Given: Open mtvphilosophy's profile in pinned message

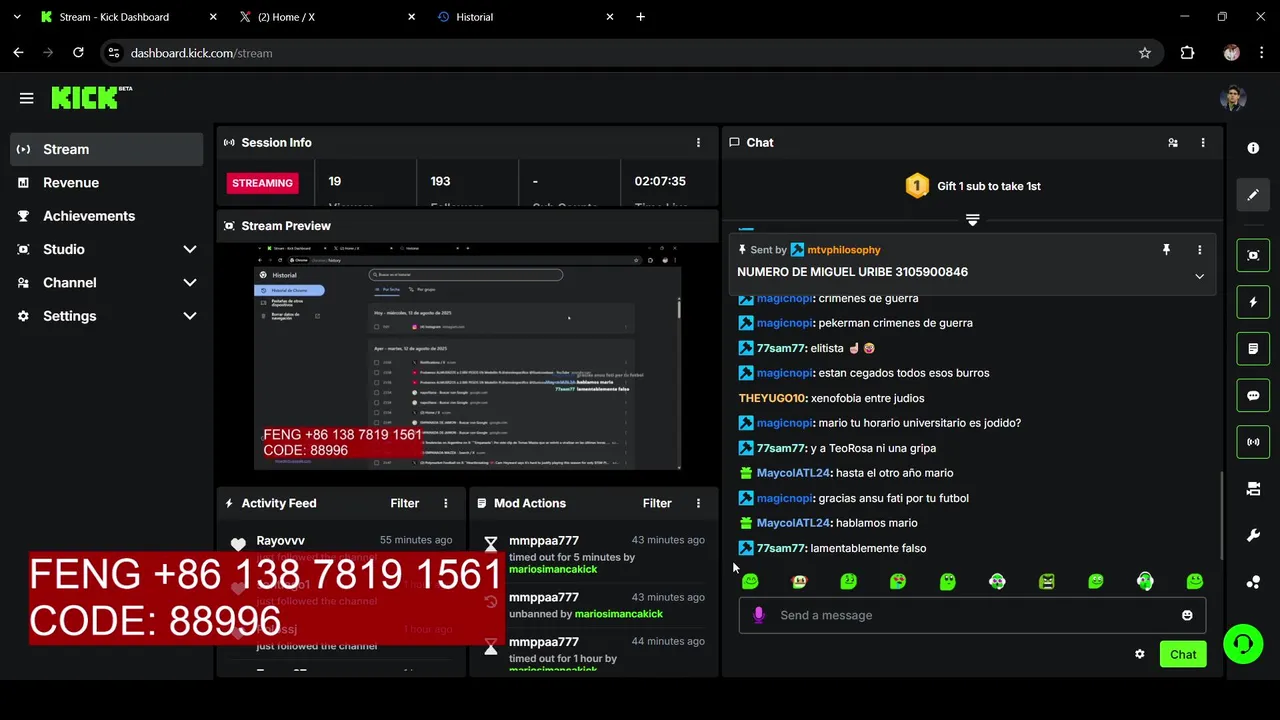Looking at the screenshot, I should 843,250.
